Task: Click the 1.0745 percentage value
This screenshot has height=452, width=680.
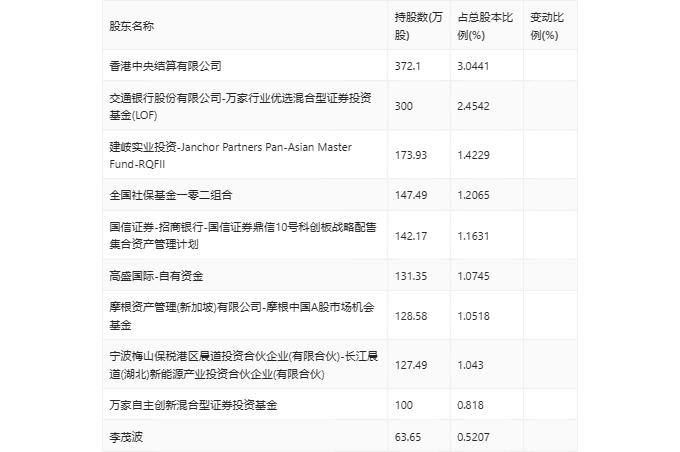Action: coord(473,276)
